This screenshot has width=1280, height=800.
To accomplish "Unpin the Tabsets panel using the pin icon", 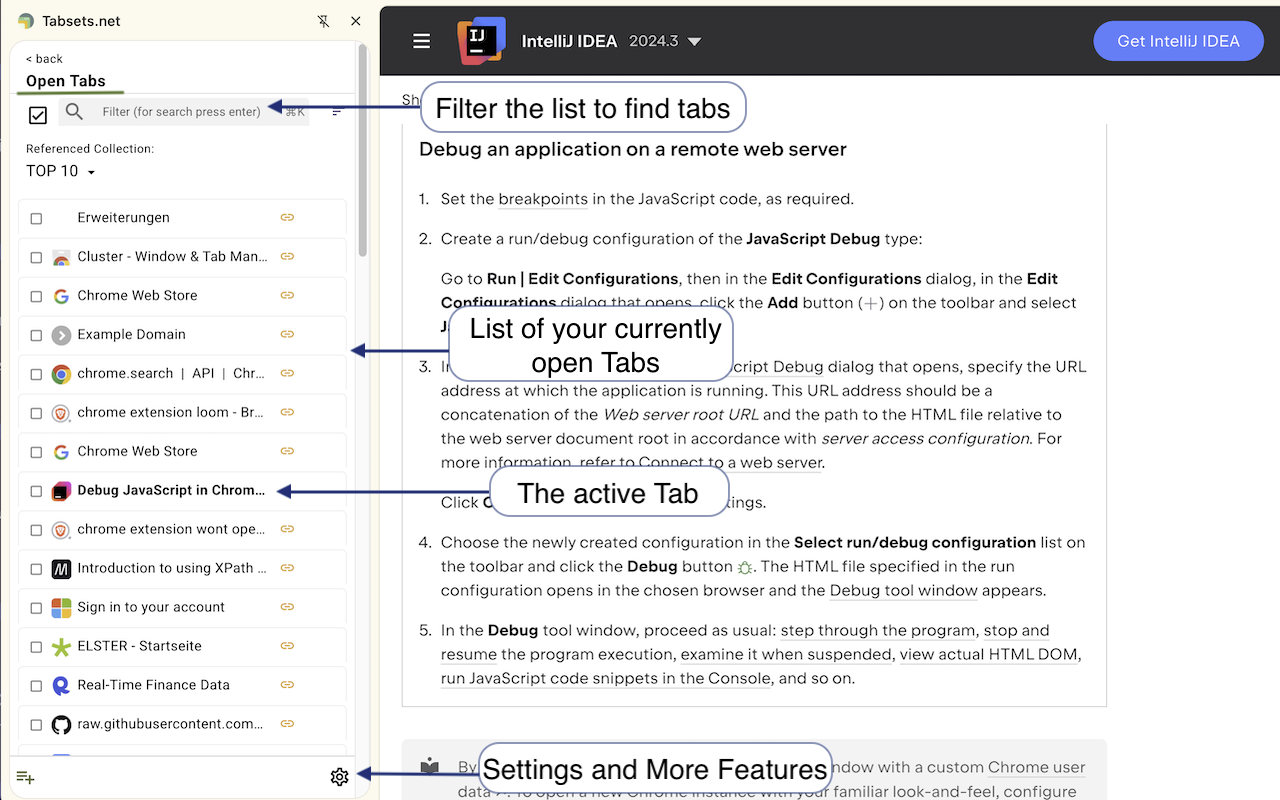I will coord(322,20).
